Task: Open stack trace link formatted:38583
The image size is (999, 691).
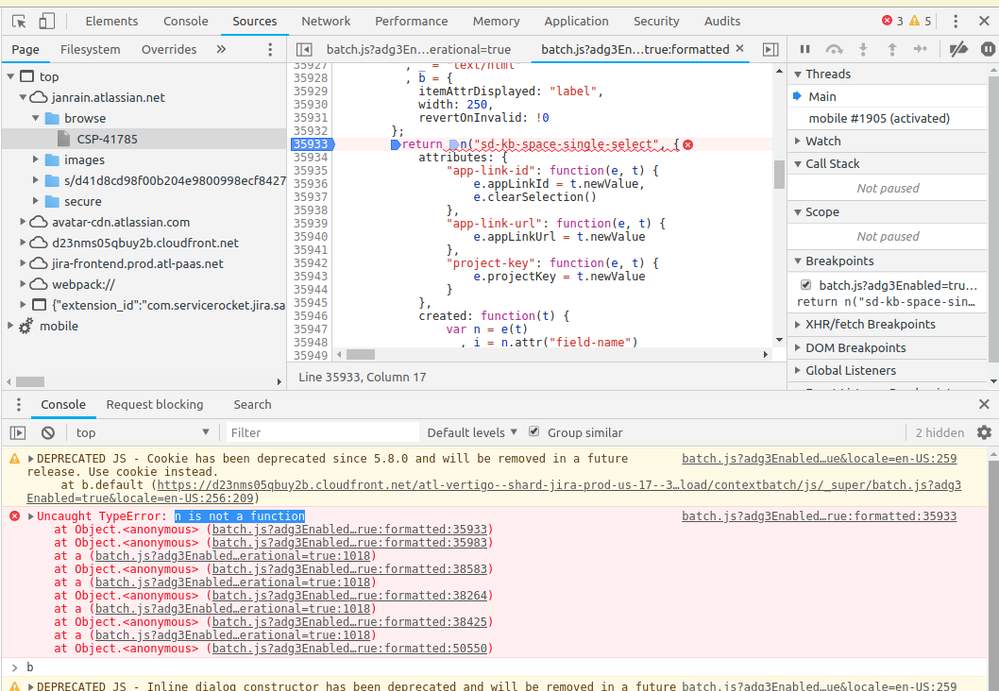Action: [x=349, y=569]
